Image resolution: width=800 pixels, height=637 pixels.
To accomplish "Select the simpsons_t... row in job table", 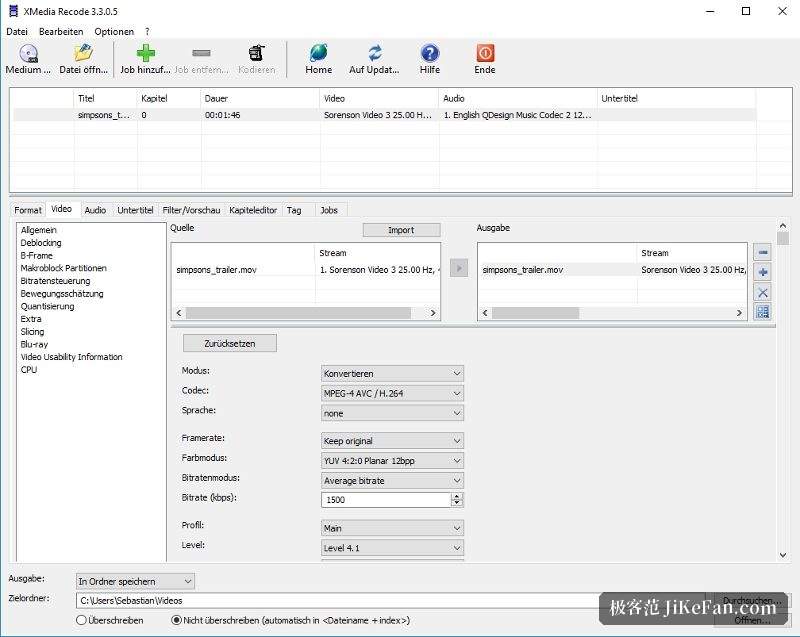I will coord(384,115).
